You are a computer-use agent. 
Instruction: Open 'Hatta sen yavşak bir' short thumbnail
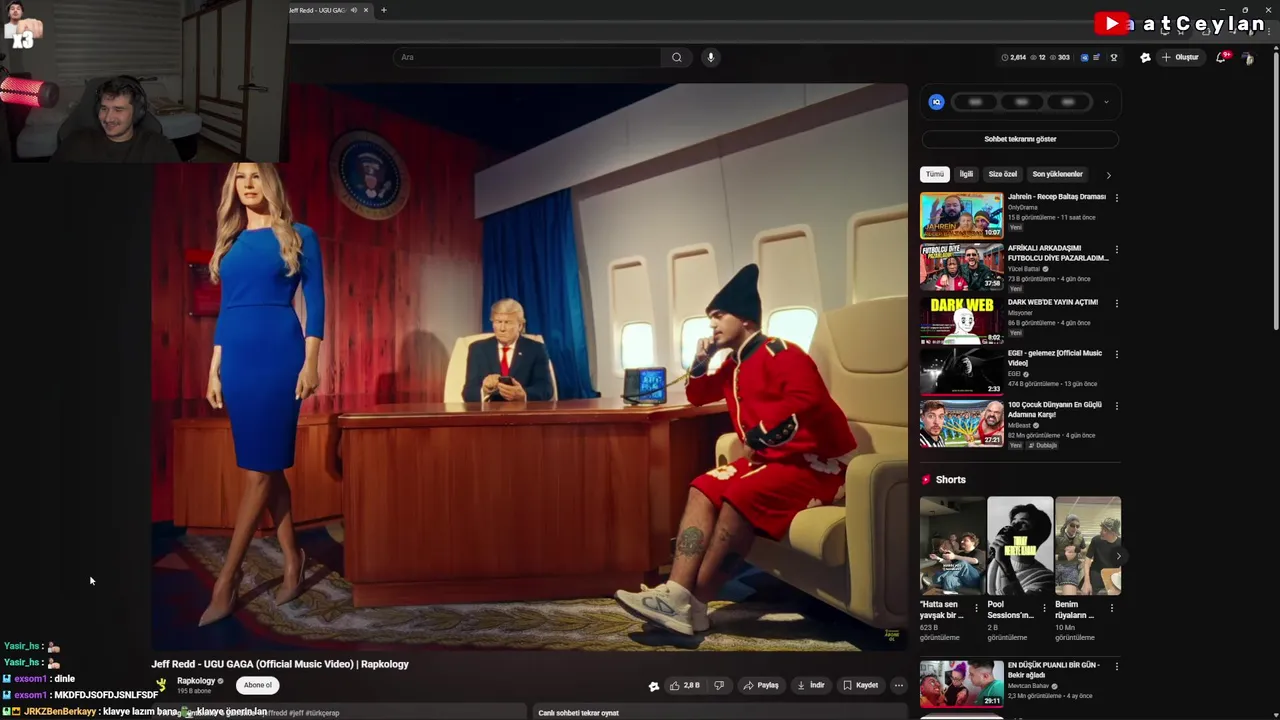(952, 546)
